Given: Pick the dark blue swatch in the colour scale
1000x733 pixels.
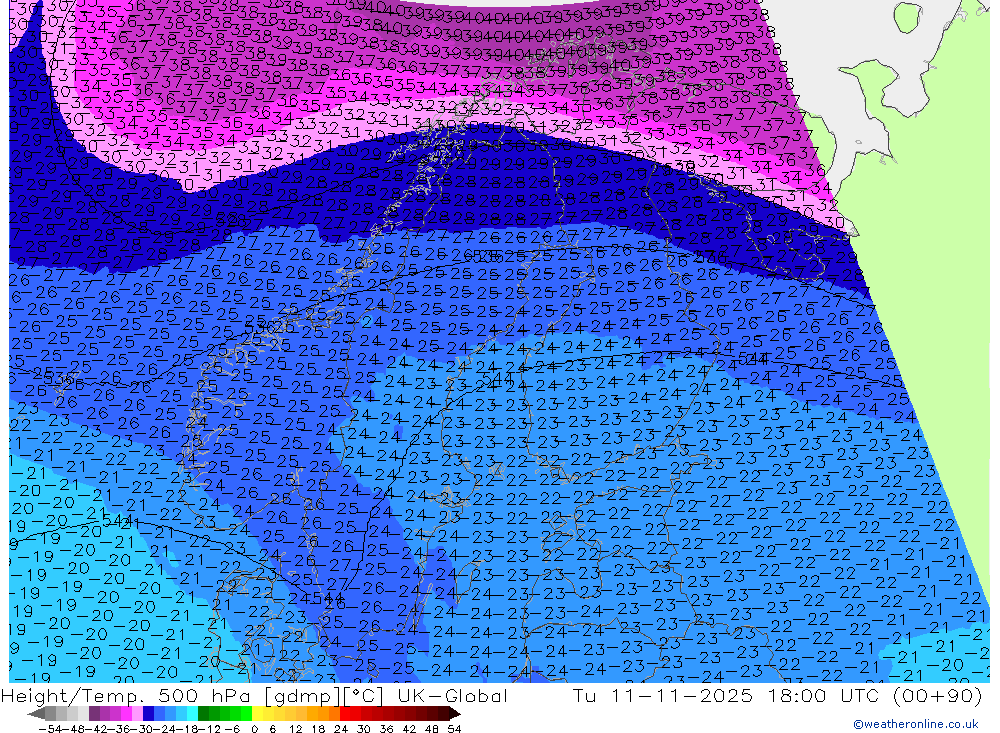Looking at the screenshot, I should pos(148,714).
